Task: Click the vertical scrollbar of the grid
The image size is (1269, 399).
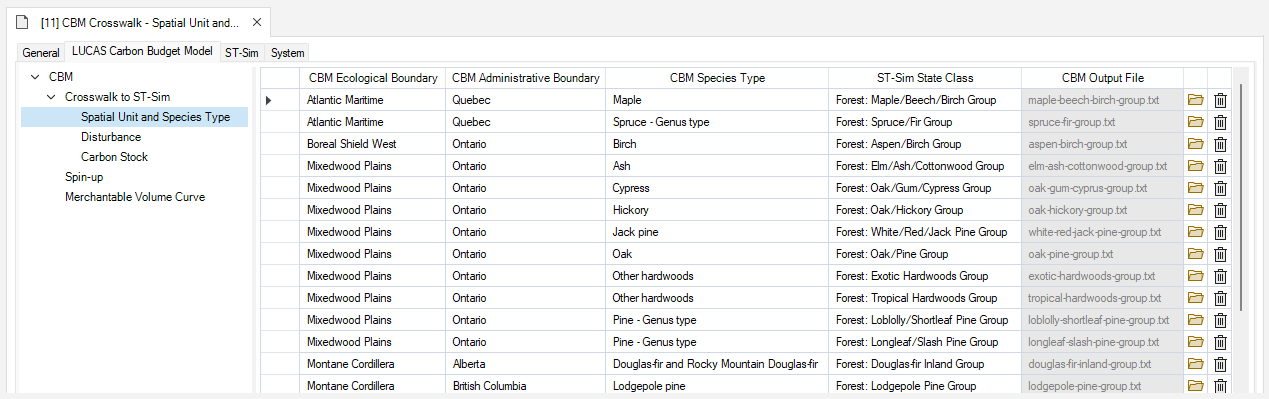Action: point(1240,200)
